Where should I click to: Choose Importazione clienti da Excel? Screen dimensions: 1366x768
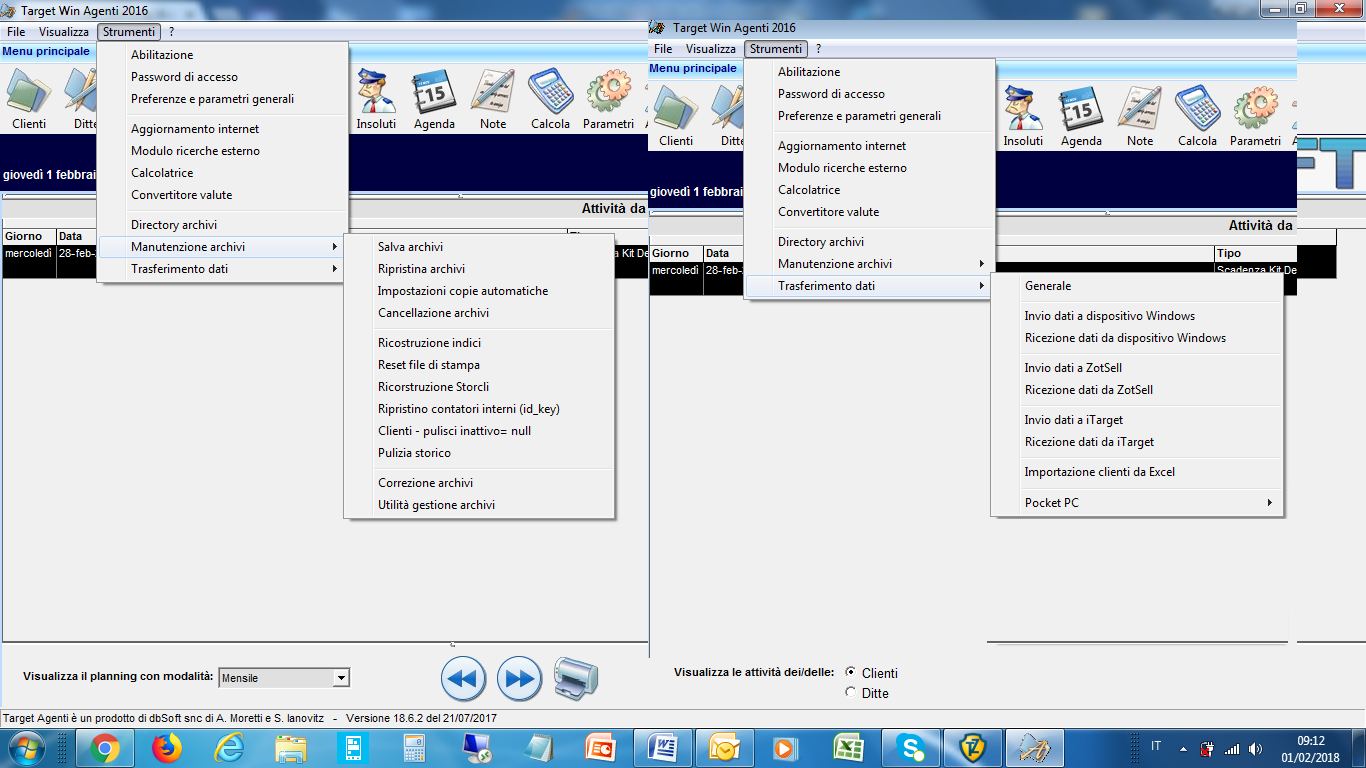tap(1137, 472)
